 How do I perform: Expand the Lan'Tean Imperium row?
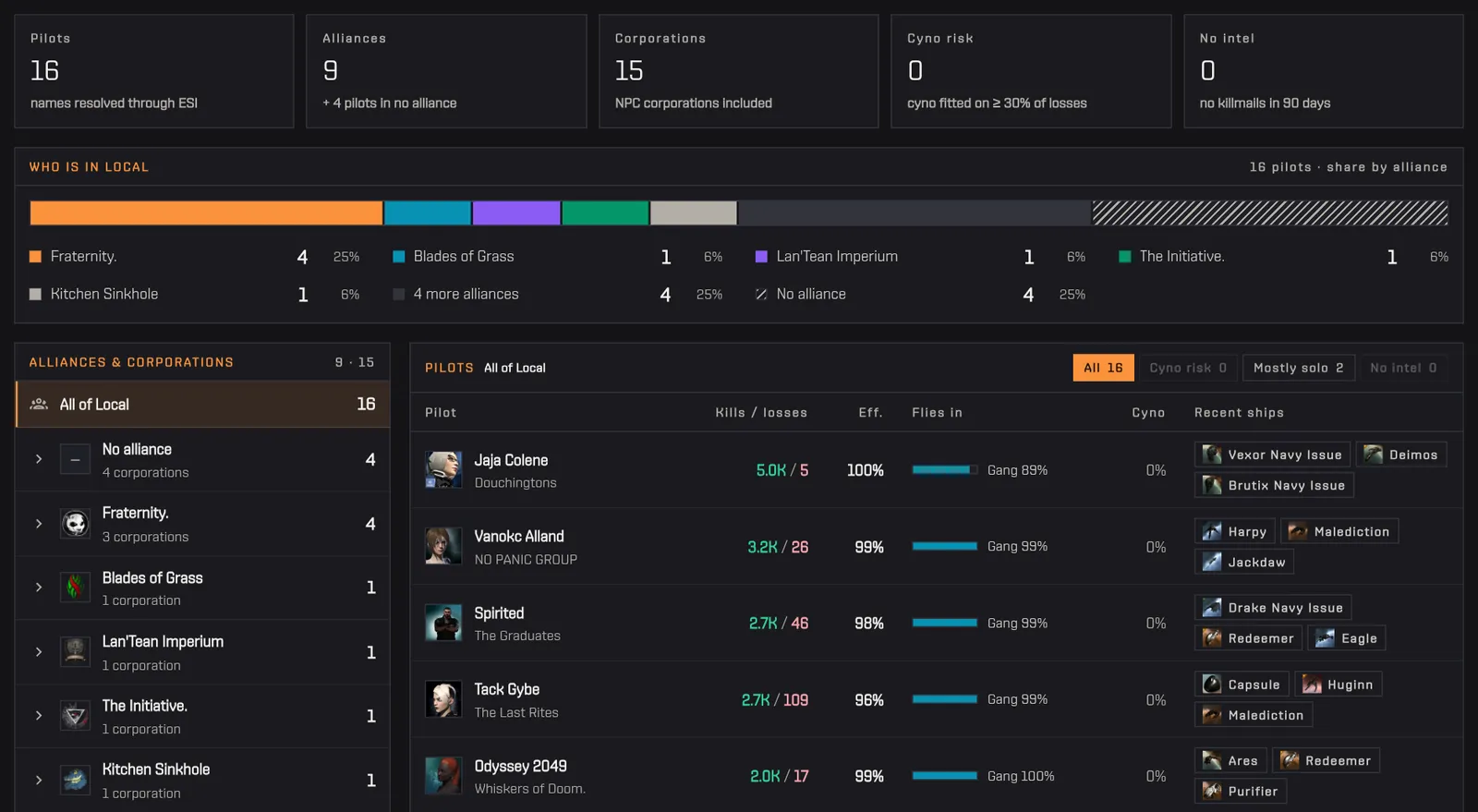coord(39,652)
